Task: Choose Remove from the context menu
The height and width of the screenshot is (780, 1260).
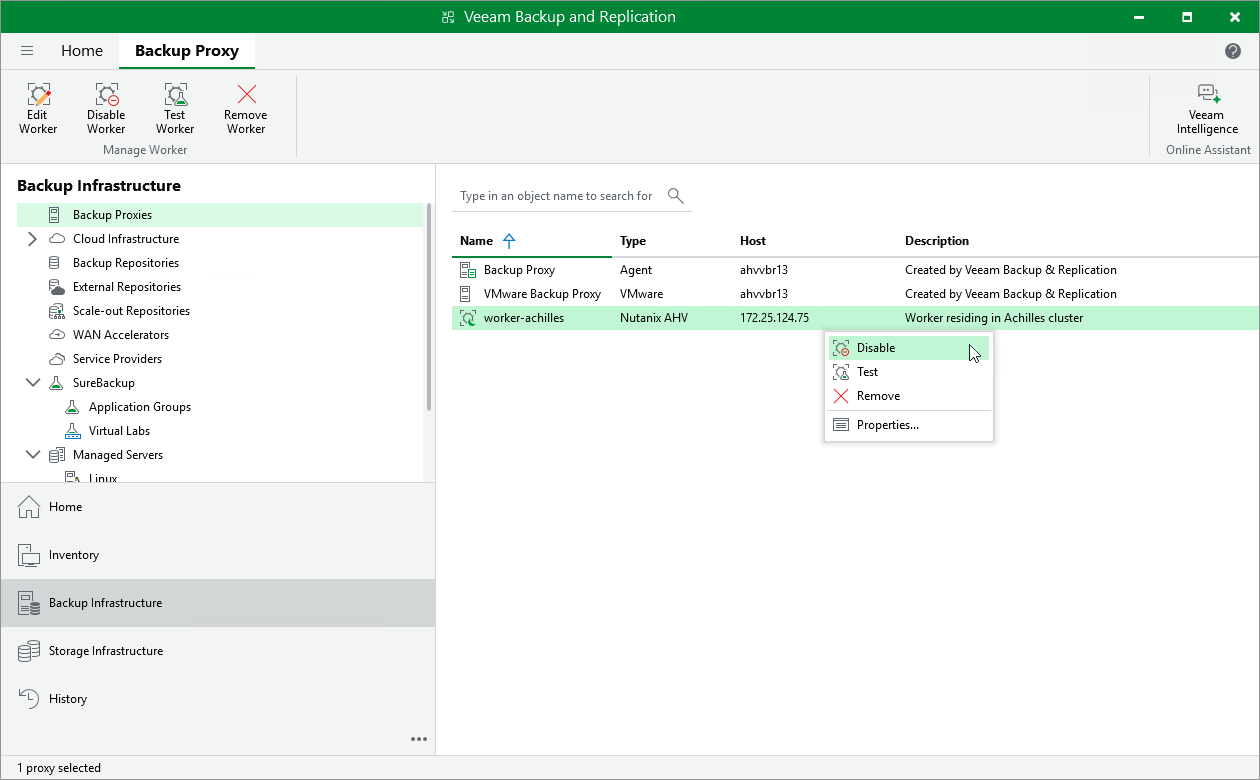Action: coord(909,396)
